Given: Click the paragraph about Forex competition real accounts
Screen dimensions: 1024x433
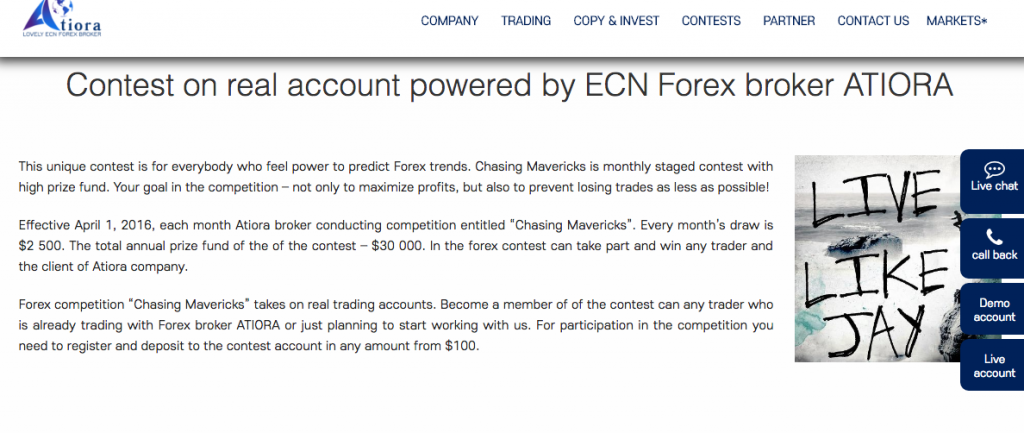Looking at the screenshot, I should pyautogui.click(x=396, y=325).
